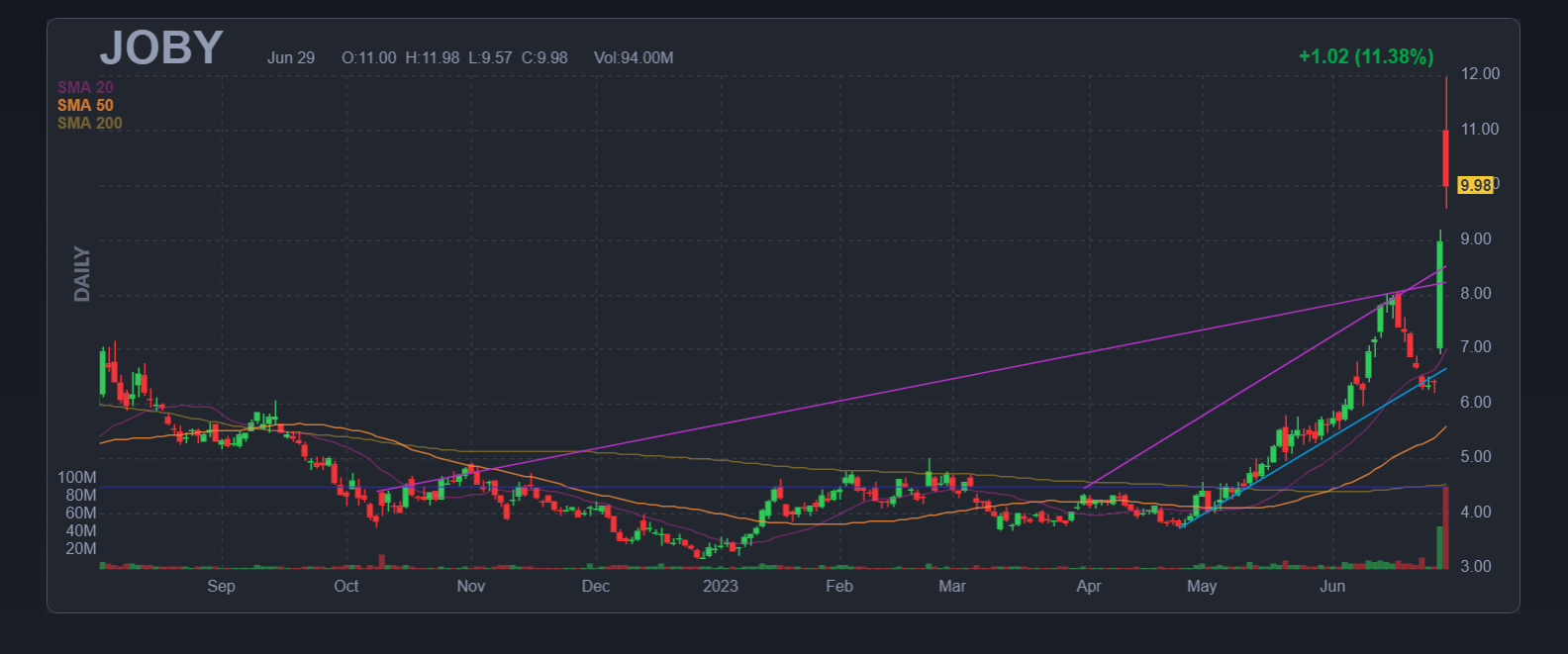Click the 11.00 price axis label
The width and height of the screenshot is (1568, 654).
[1480, 130]
